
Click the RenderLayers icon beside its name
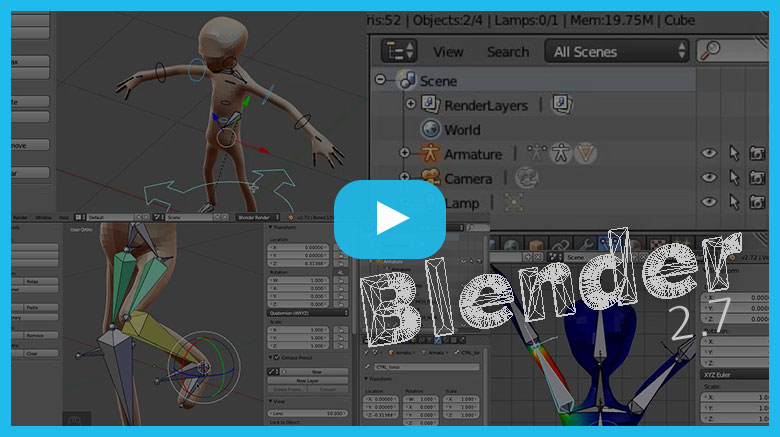[430, 105]
